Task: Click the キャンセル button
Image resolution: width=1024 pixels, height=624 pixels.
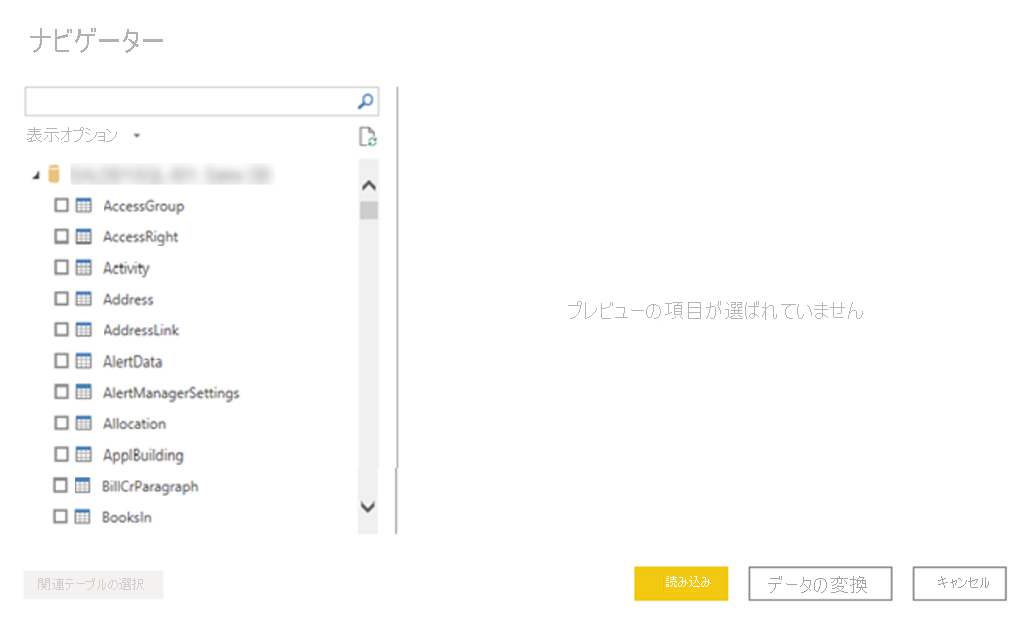Action: pos(958,583)
